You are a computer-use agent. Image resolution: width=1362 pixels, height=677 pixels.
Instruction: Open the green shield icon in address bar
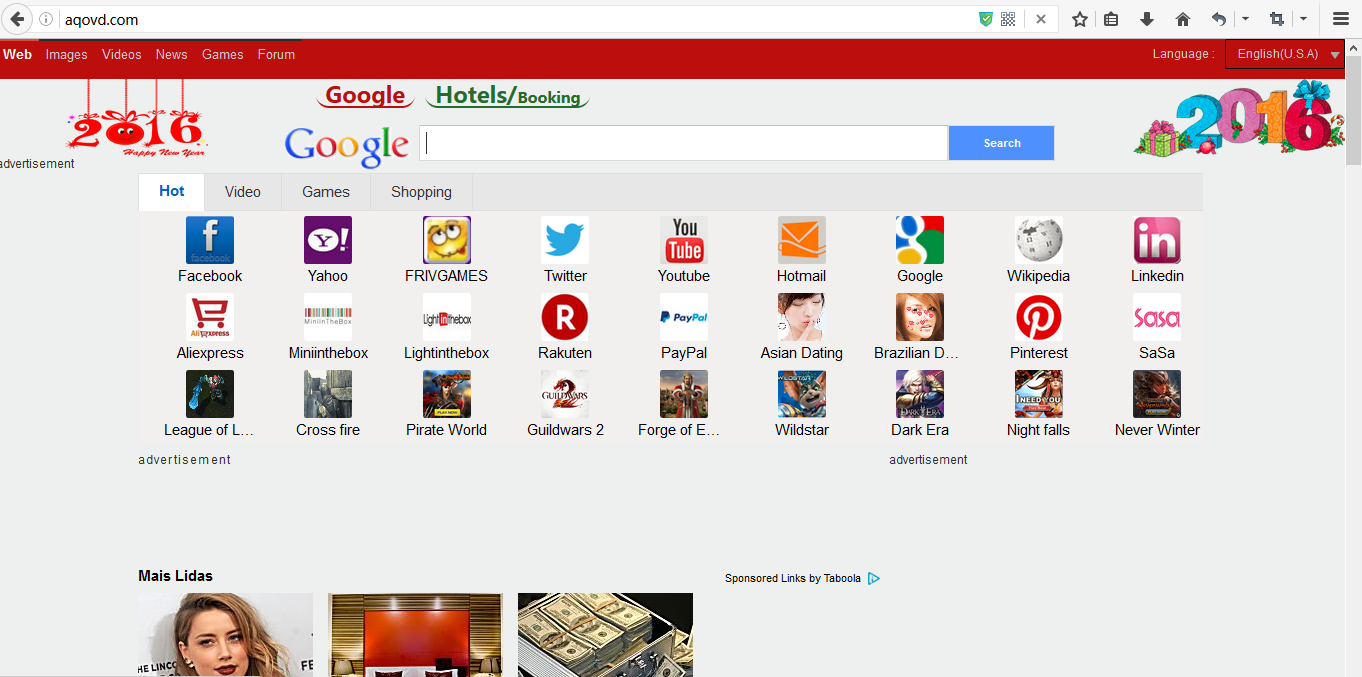point(986,19)
